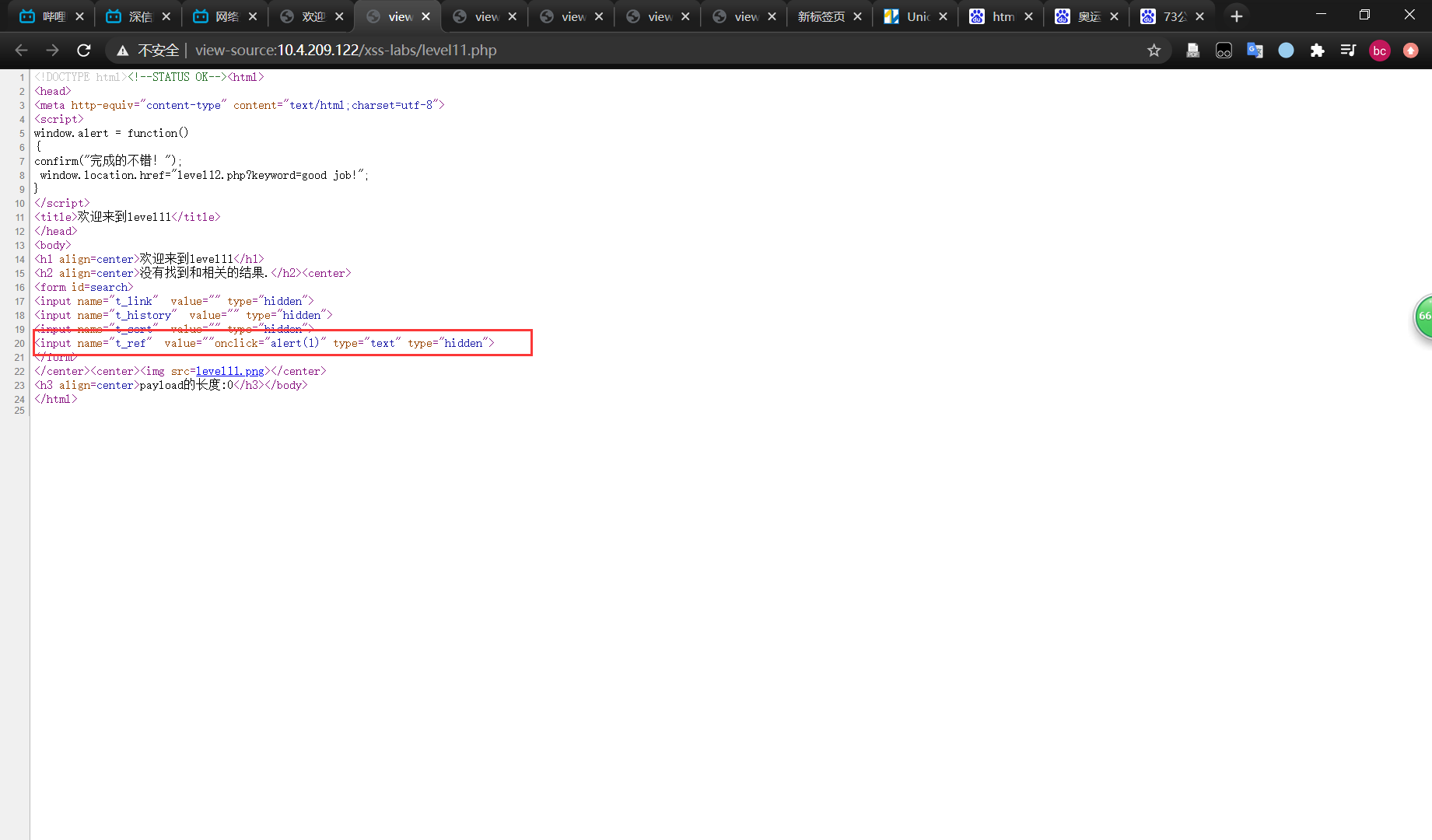The width and height of the screenshot is (1432, 840).
Task: Close the 哔哩 tab
Action: tap(79, 16)
